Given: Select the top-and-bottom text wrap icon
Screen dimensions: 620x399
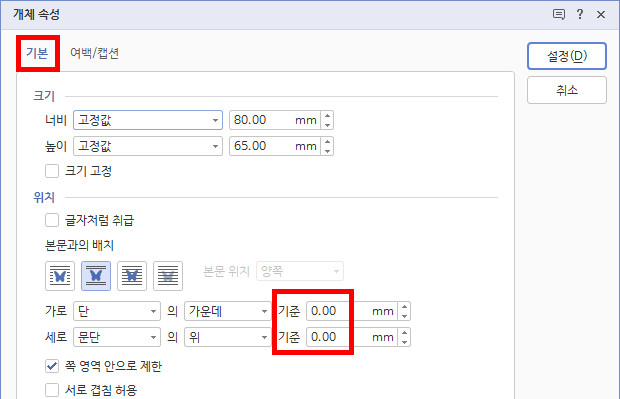Looking at the screenshot, I should coord(96,276).
